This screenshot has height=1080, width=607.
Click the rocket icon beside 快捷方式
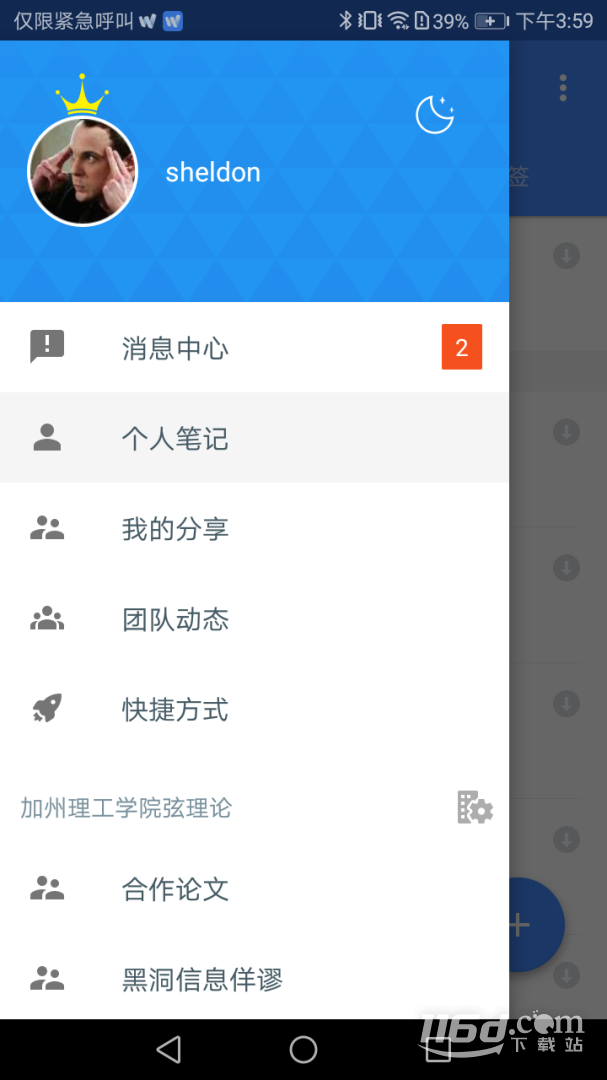tap(47, 708)
